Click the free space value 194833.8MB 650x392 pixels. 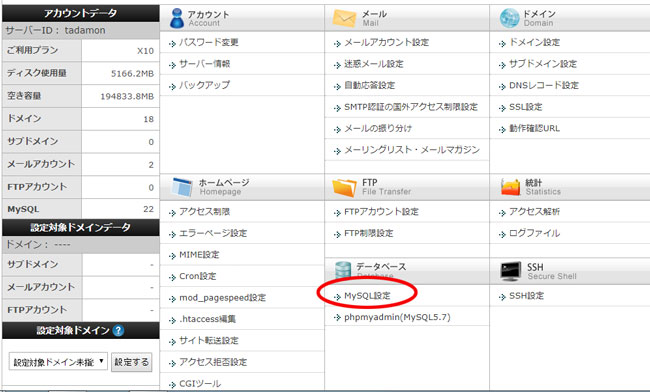pos(127,97)
